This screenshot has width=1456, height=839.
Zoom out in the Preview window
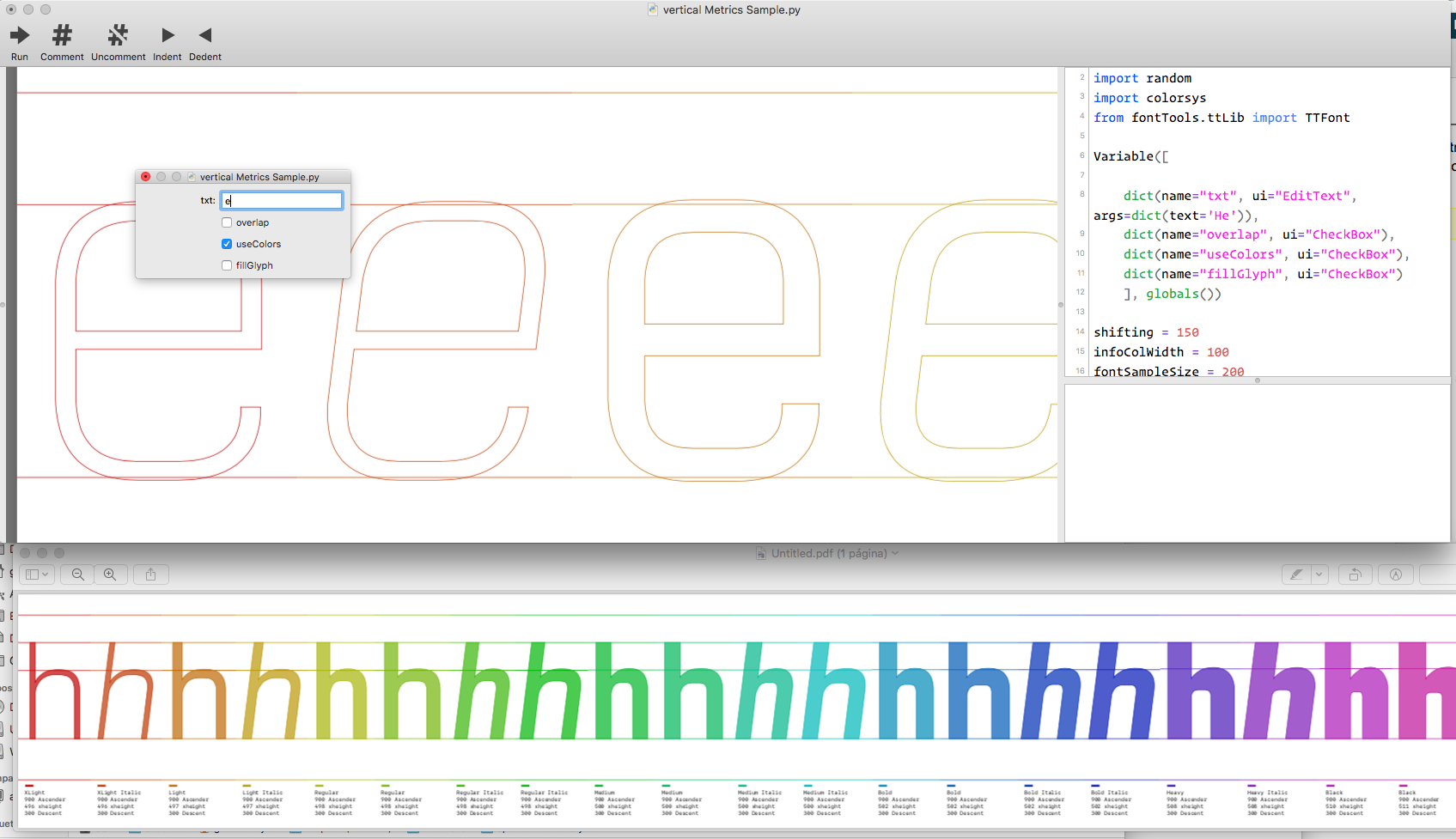coord(78,575)
